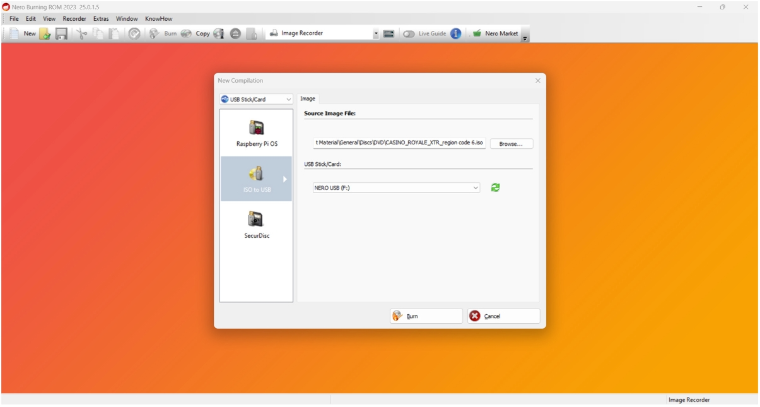
Task: Open the Recorder menu
Action: [x=74, y=19]
